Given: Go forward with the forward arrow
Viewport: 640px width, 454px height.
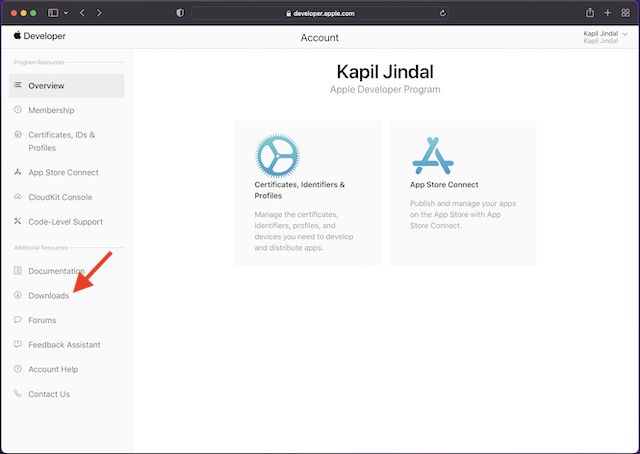Looking at the screenshot, I should point(99,13).
